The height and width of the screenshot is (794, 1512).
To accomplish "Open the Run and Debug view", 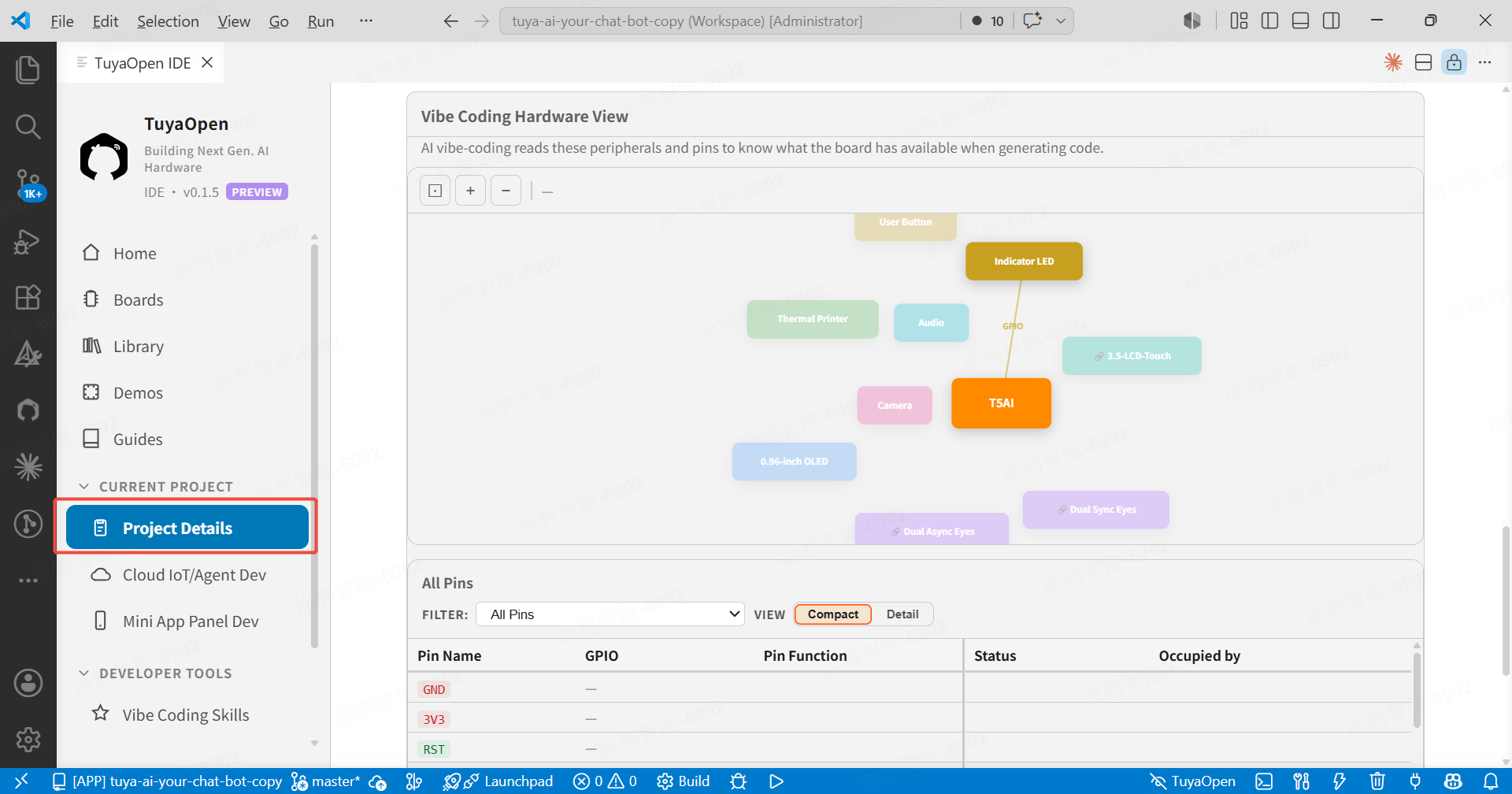I will tap(28, 241).
